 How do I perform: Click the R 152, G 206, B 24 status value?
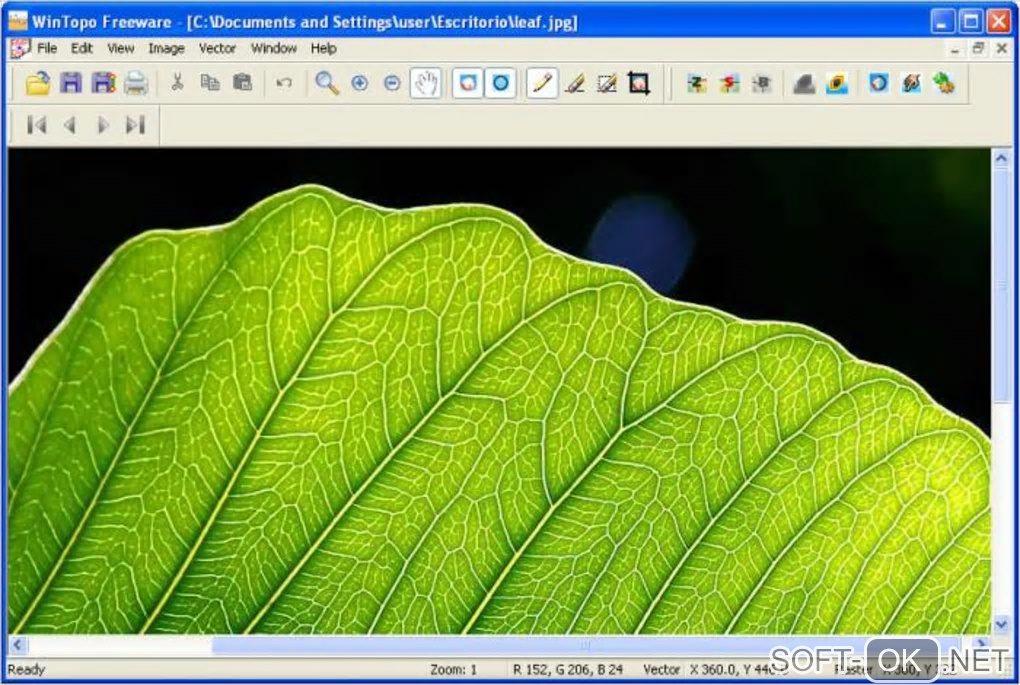pos(567,669)
